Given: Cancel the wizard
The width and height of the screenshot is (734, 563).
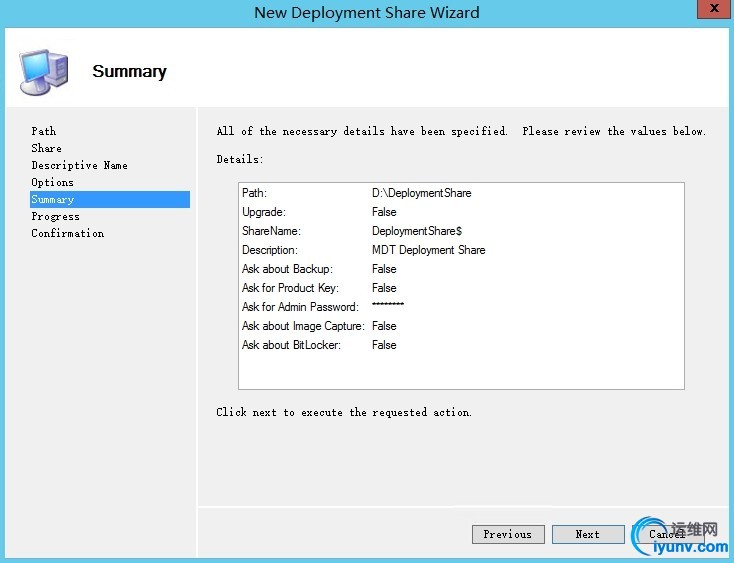Looking at the screenshot, I should coord(666,534).
